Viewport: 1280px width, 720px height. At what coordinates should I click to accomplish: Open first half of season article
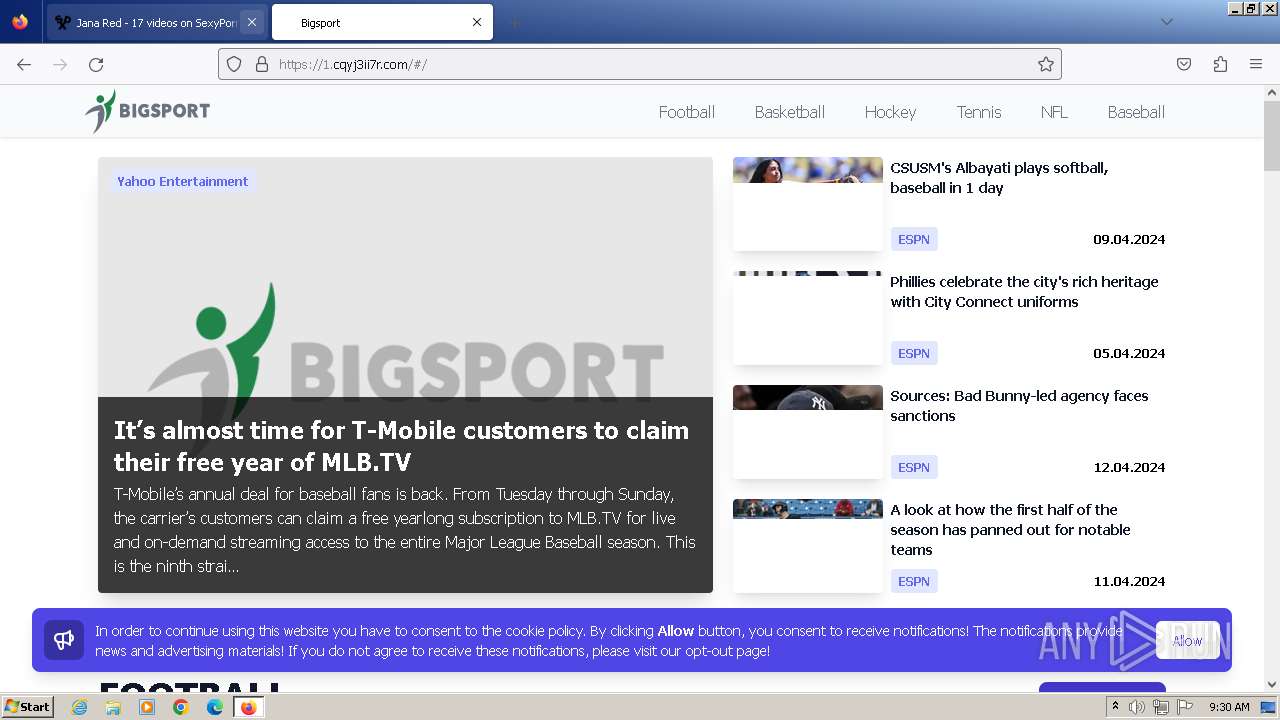(x=1010, y=530)
